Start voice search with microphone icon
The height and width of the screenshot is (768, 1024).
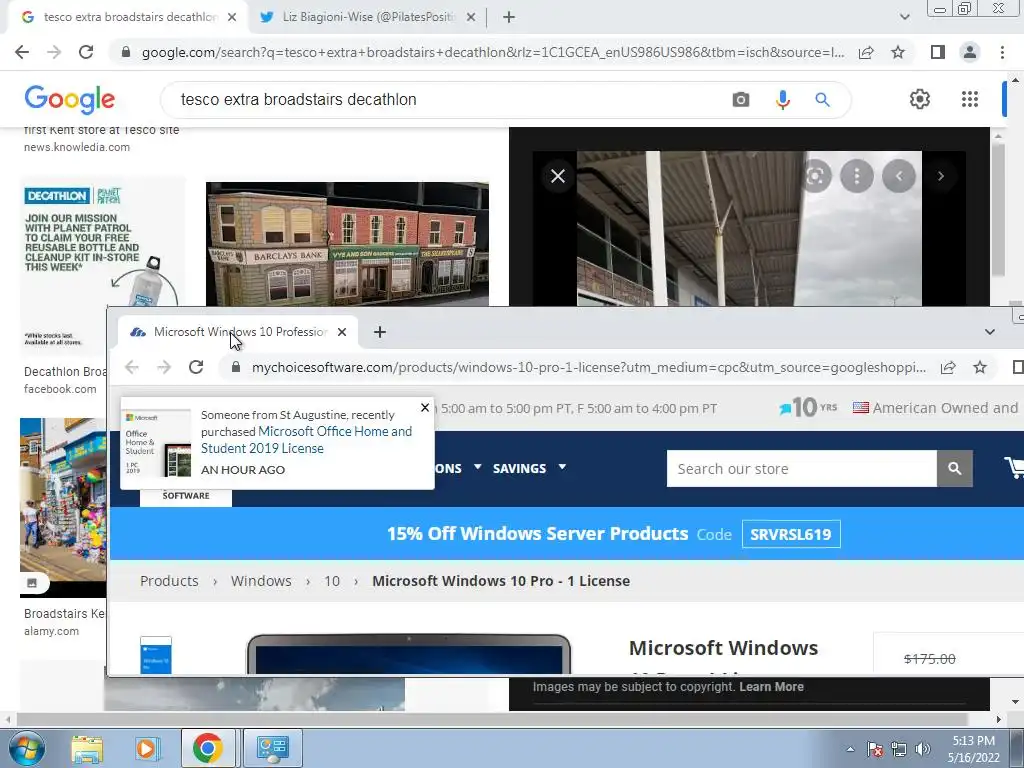[x=782, y=100]
